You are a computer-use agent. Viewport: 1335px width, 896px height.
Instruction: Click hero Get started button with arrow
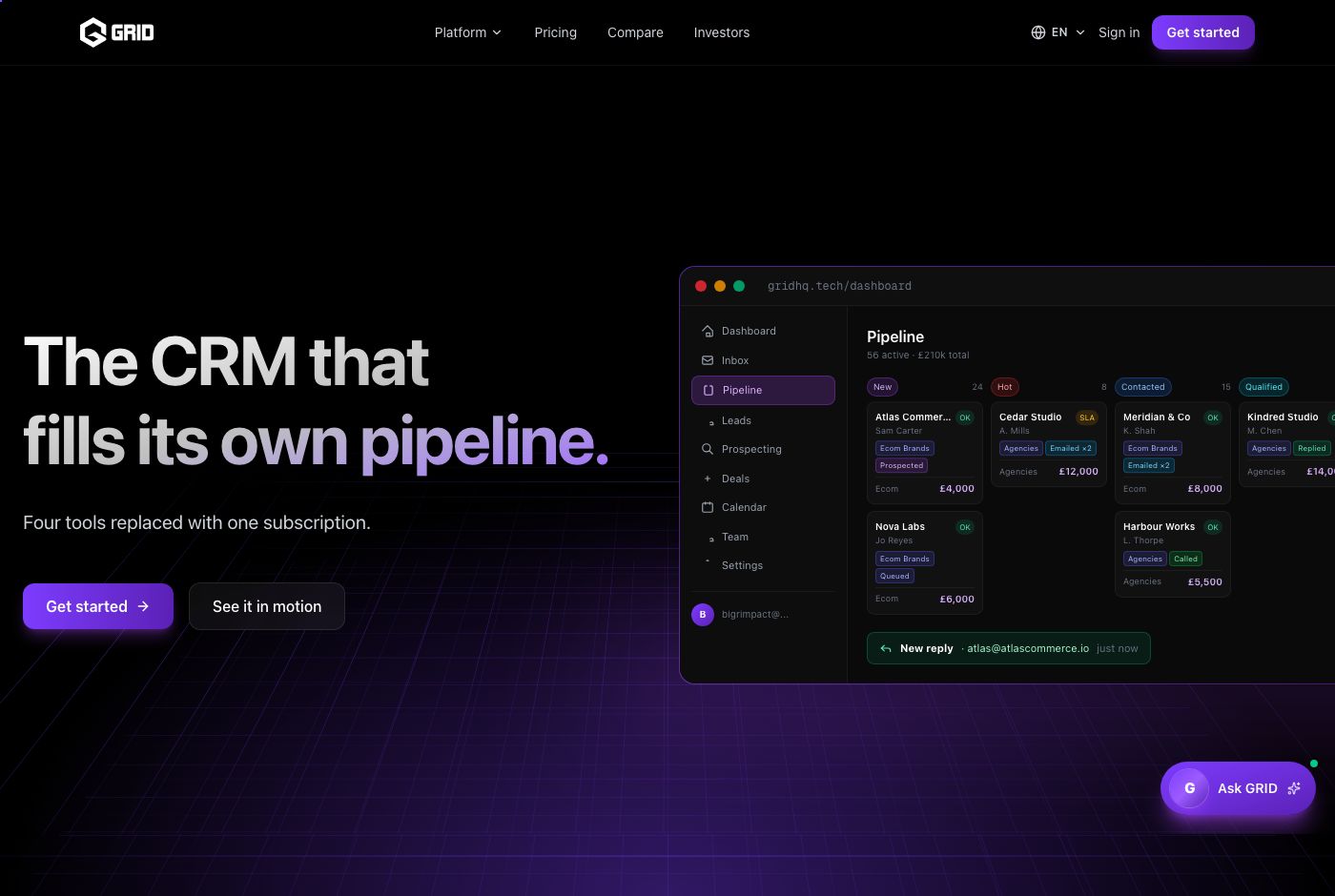98,606
